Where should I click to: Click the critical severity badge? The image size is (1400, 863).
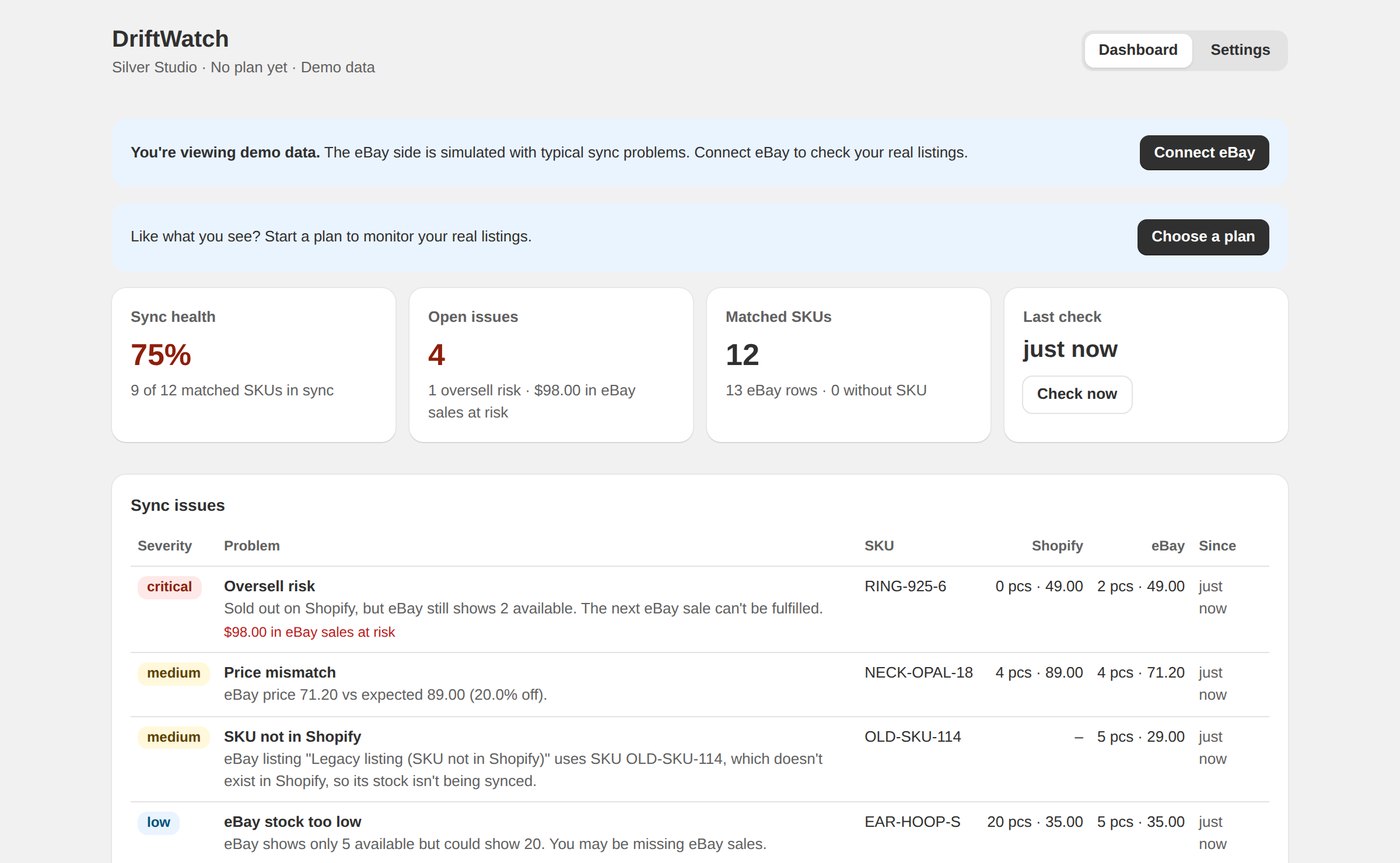[169, 587]
